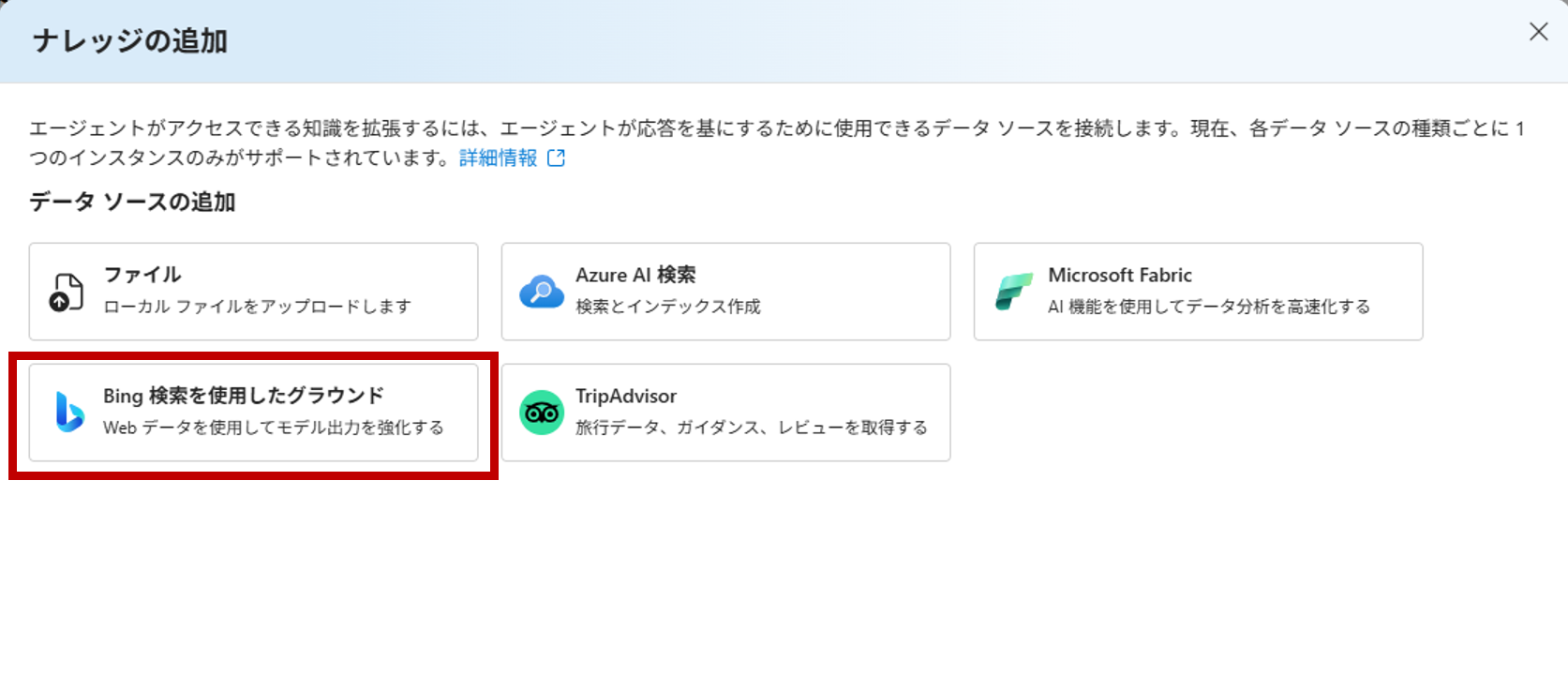This screenshot has width=1568, height=691.
Task: Choose the Azure AI 検索 card title
Action: pyautogui.click(x=635, y=275)
